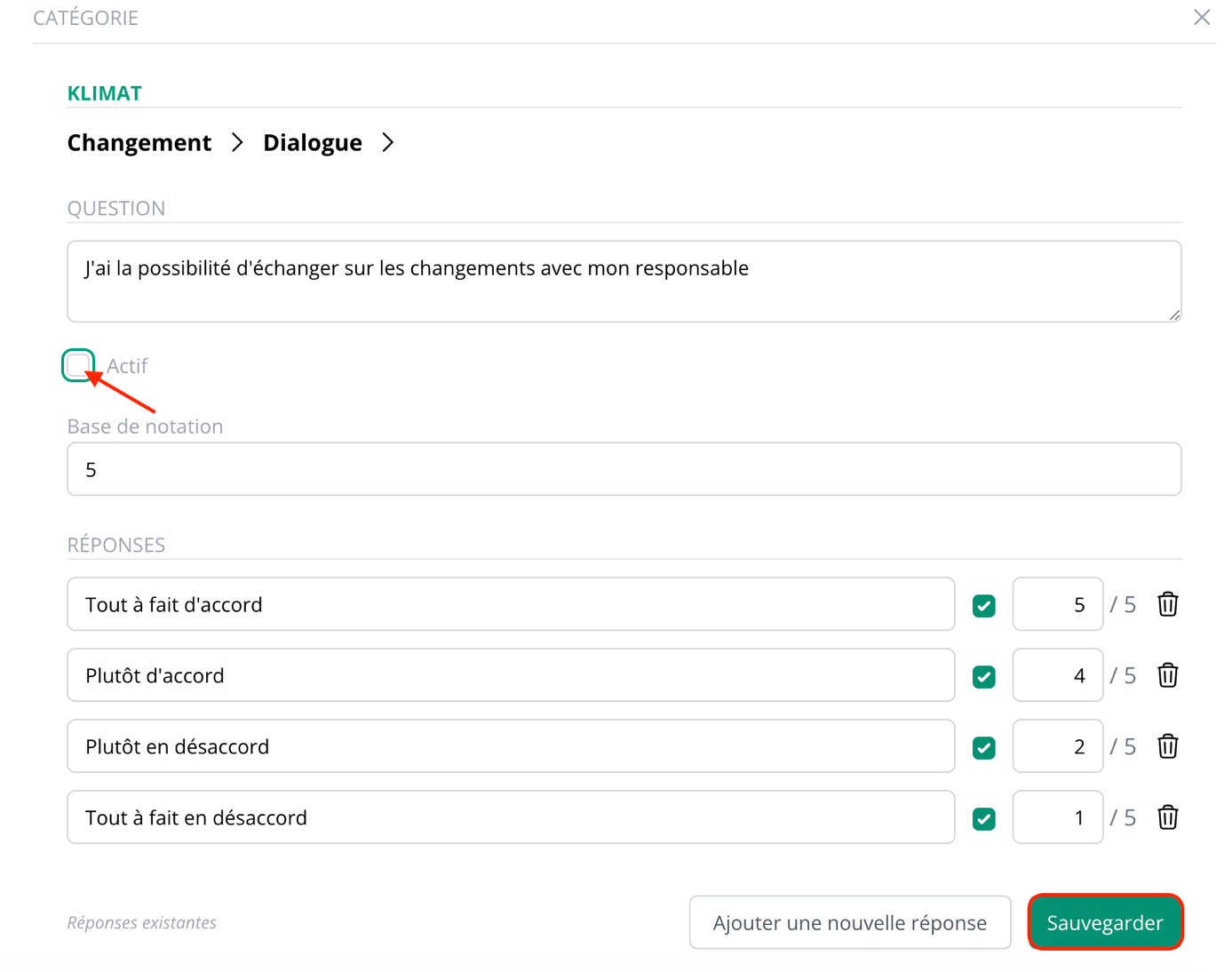Edit the score field showing 4
Viewport: 1232px width, 972px height.
[x=1058, y=675]
